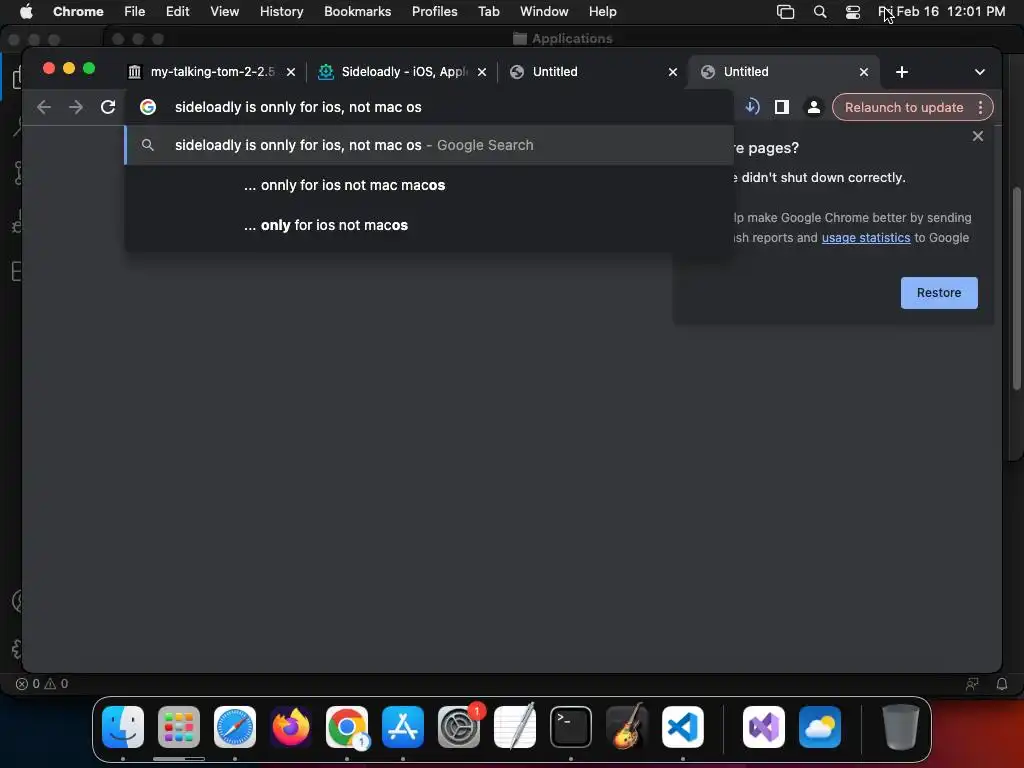Open the Trash in the dock
The width and height of the screenshot is (1024, 768).
click(x=901, y=727)
